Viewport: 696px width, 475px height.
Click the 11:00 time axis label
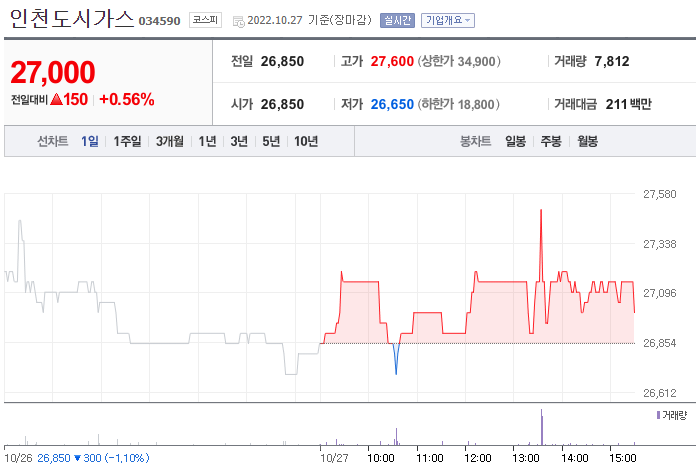point(430,458)
